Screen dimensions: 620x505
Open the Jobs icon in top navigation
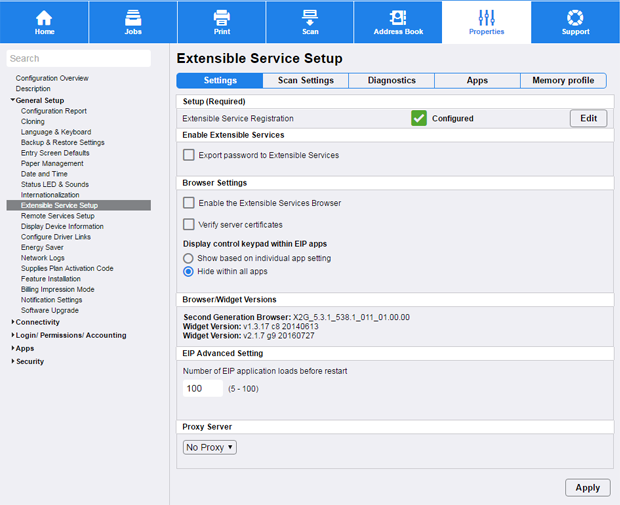point(133,17)
